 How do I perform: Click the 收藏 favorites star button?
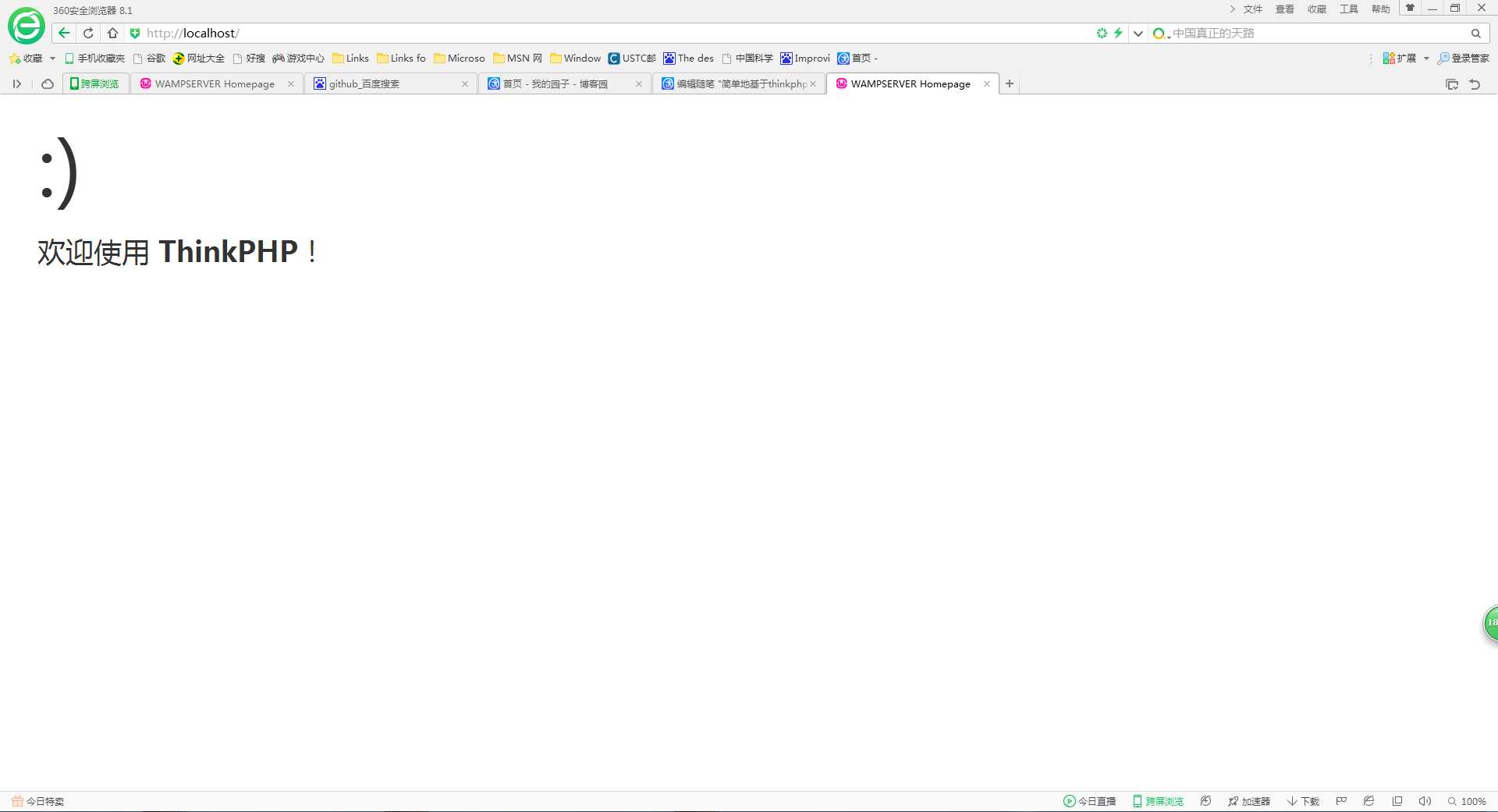(26, 59)
